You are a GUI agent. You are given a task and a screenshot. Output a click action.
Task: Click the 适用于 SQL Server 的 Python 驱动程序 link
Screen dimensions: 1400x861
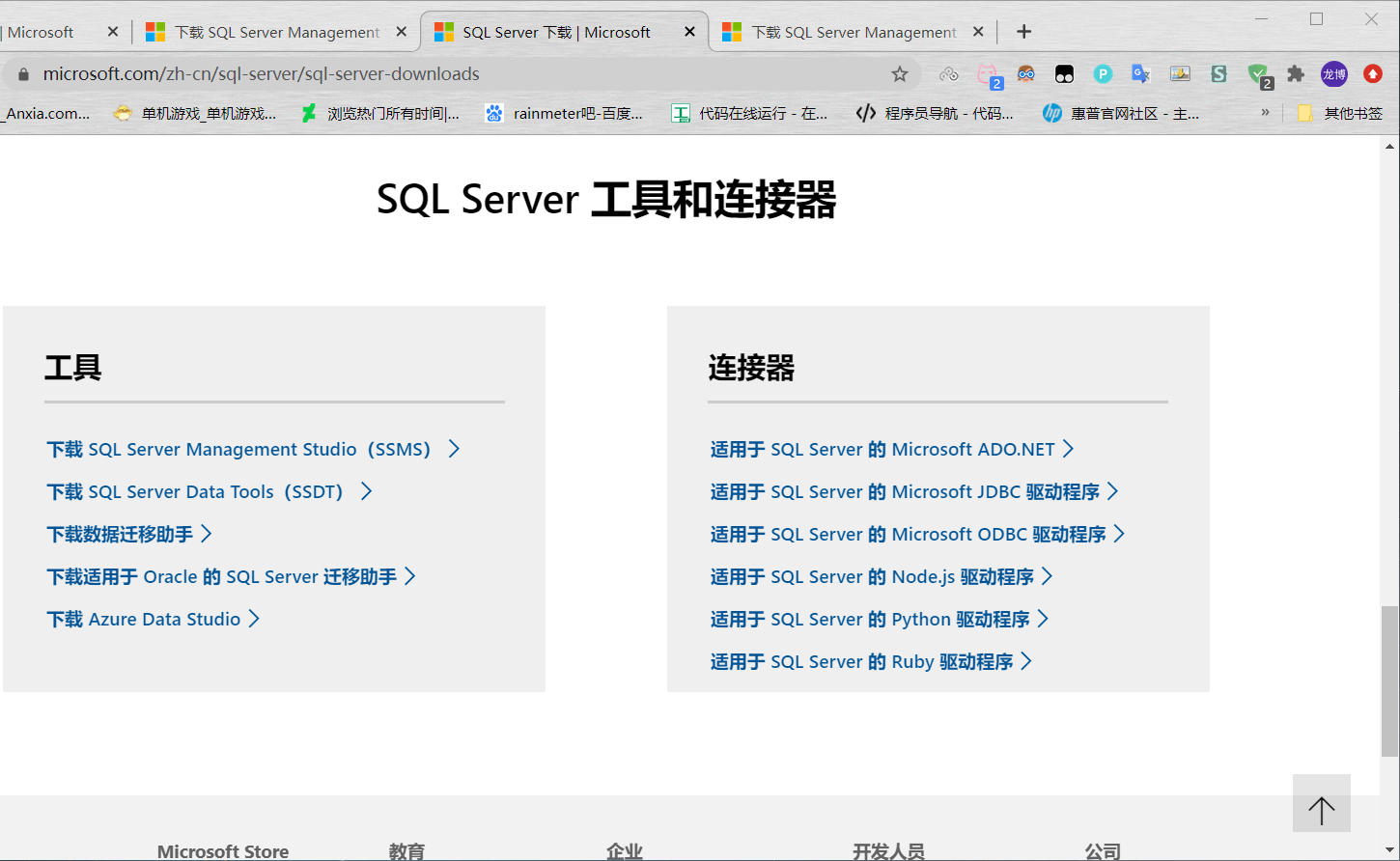point(876,619)
